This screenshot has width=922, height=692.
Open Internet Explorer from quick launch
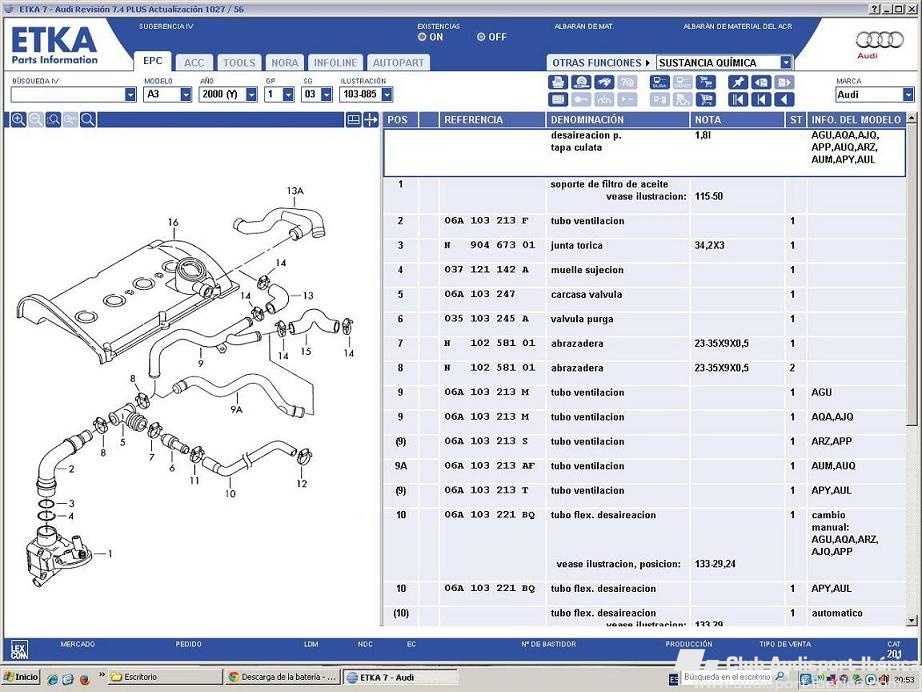pos(52,678)
